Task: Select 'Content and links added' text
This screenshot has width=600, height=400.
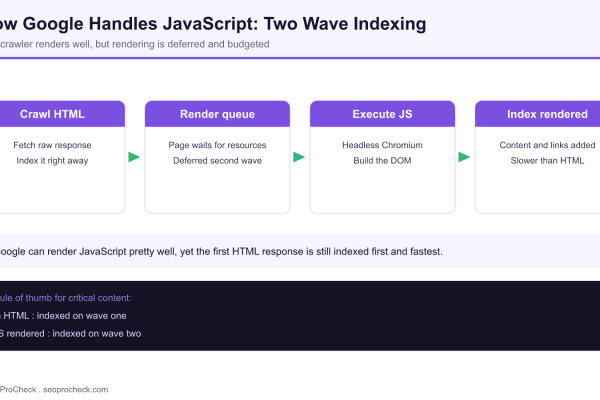Action: coord(547,145)
